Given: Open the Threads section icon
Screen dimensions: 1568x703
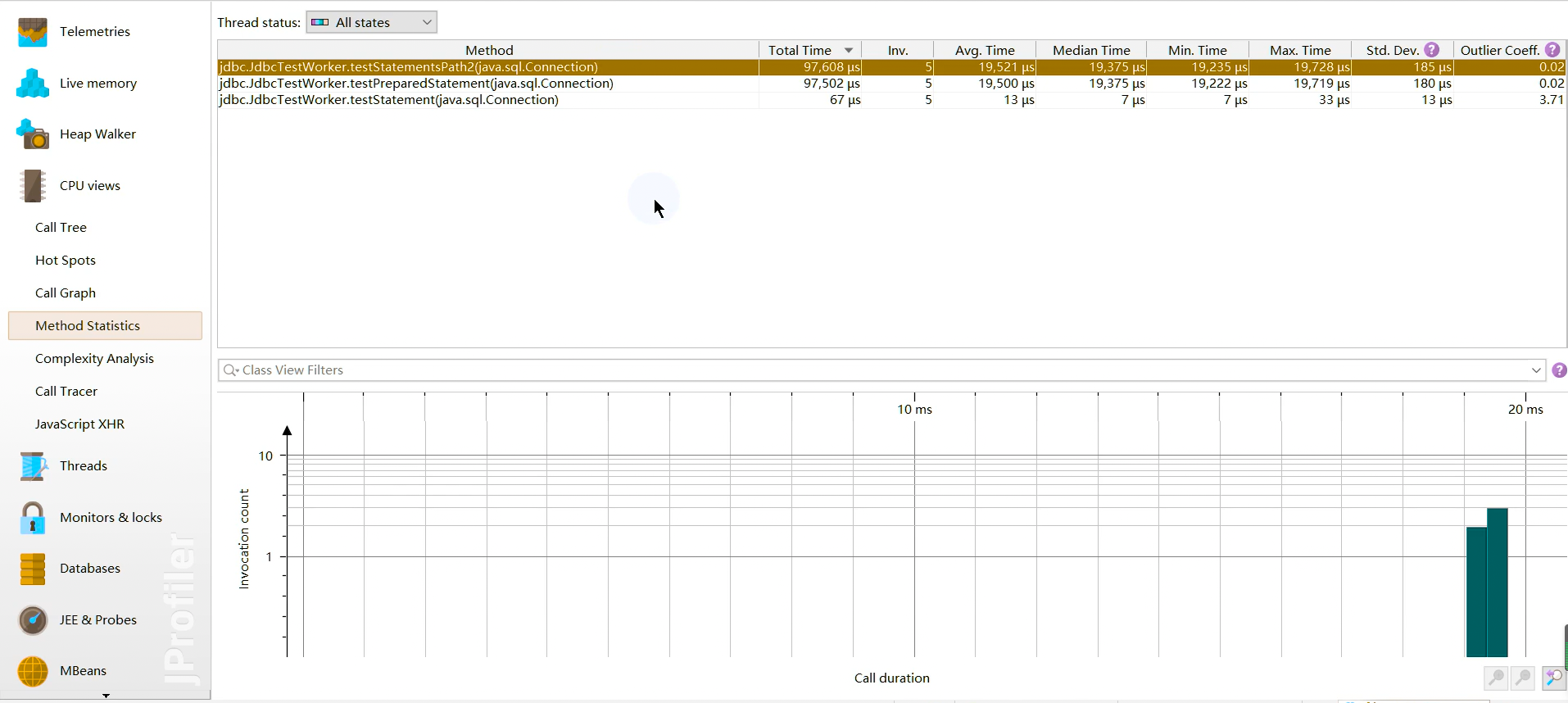Looking at the screenshot, I should [33, 466].
